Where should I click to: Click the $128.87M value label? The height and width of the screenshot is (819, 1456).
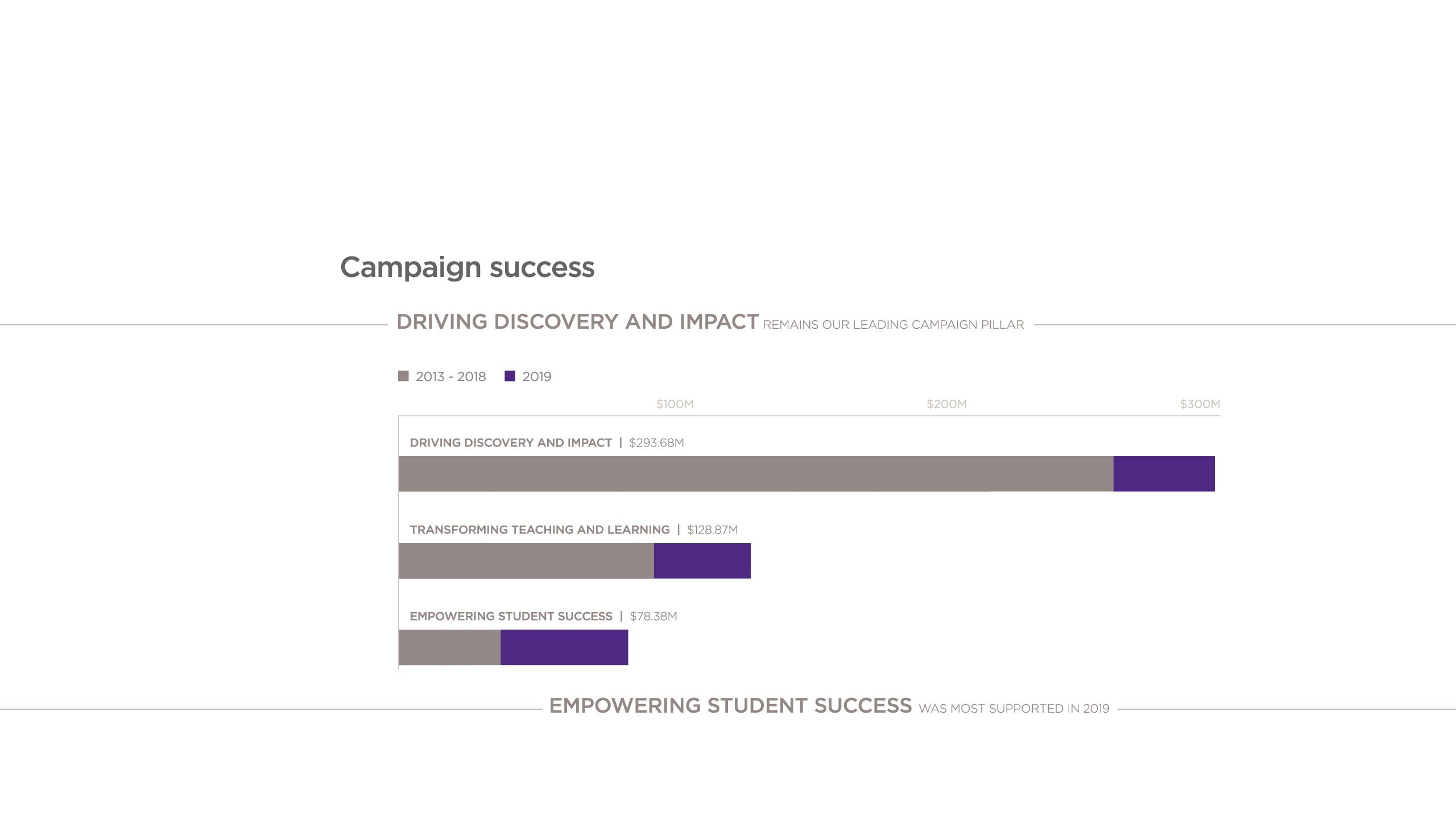[712, 530]
